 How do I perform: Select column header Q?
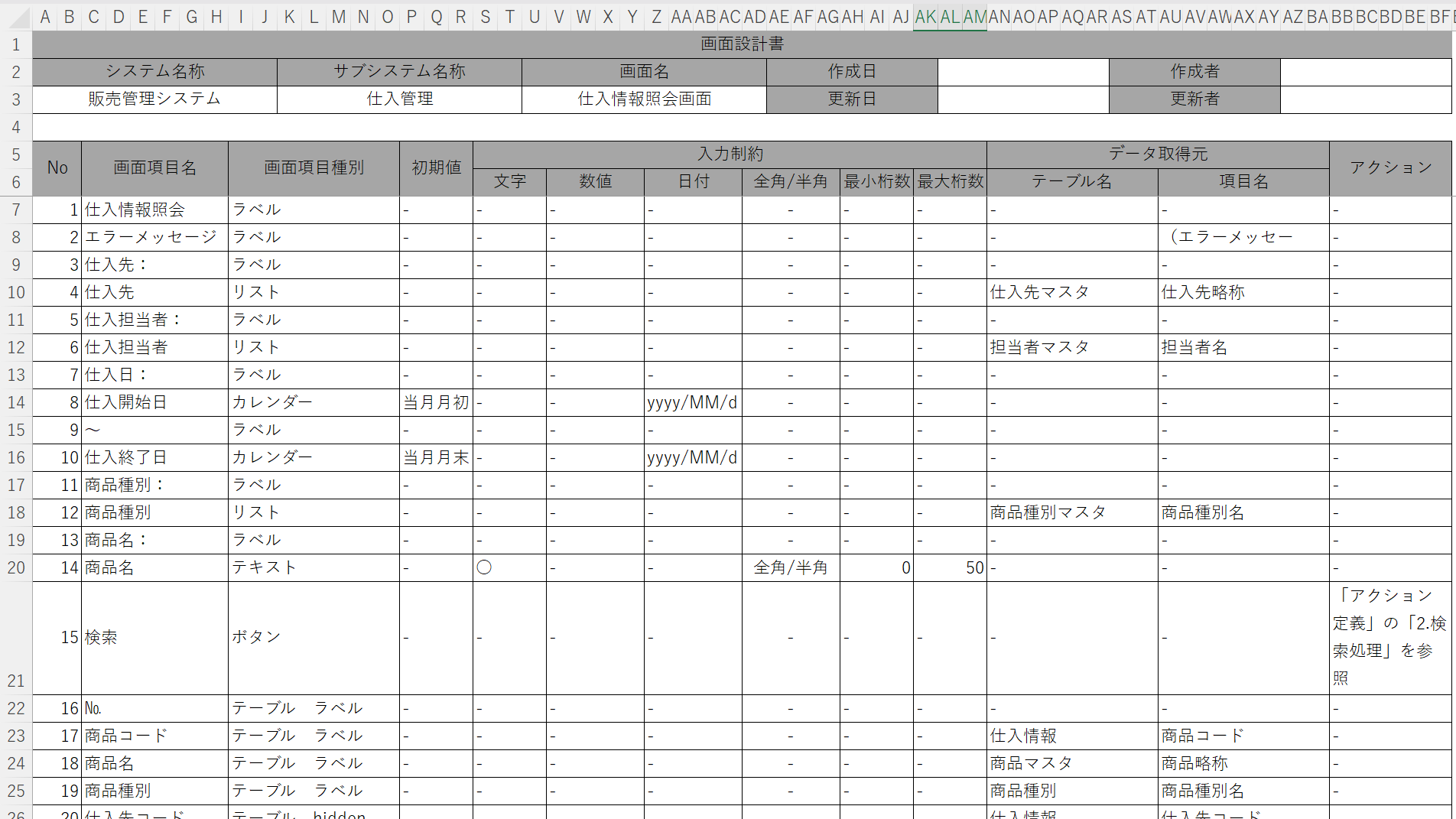[x=437, y=17]
